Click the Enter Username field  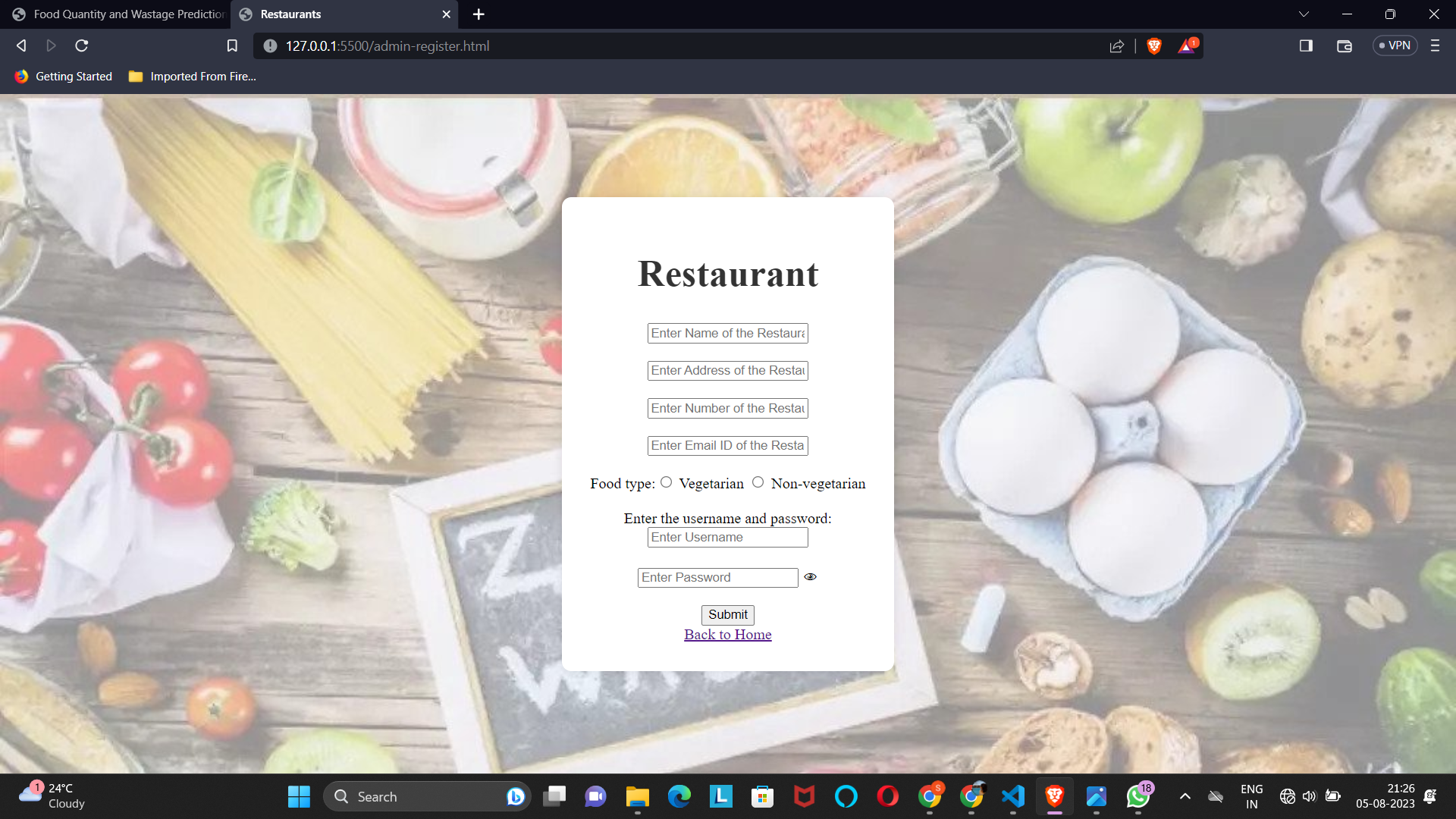point(727,538)
